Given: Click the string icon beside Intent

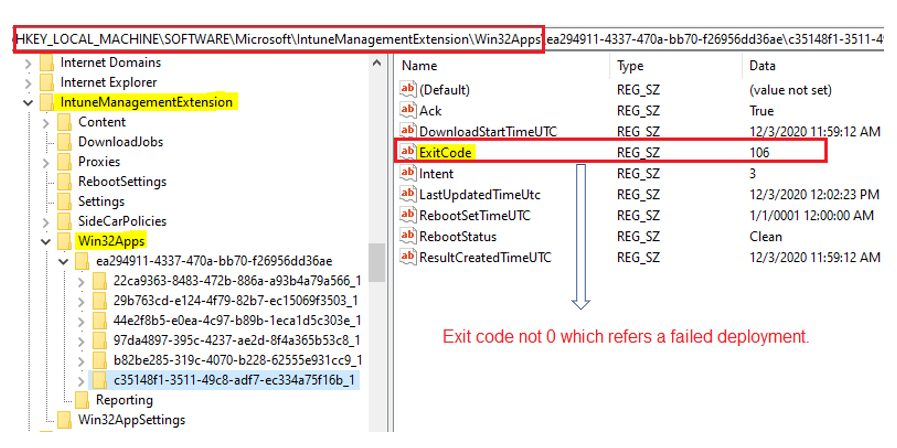Looking at the screenshot, I should coord(407,173).
